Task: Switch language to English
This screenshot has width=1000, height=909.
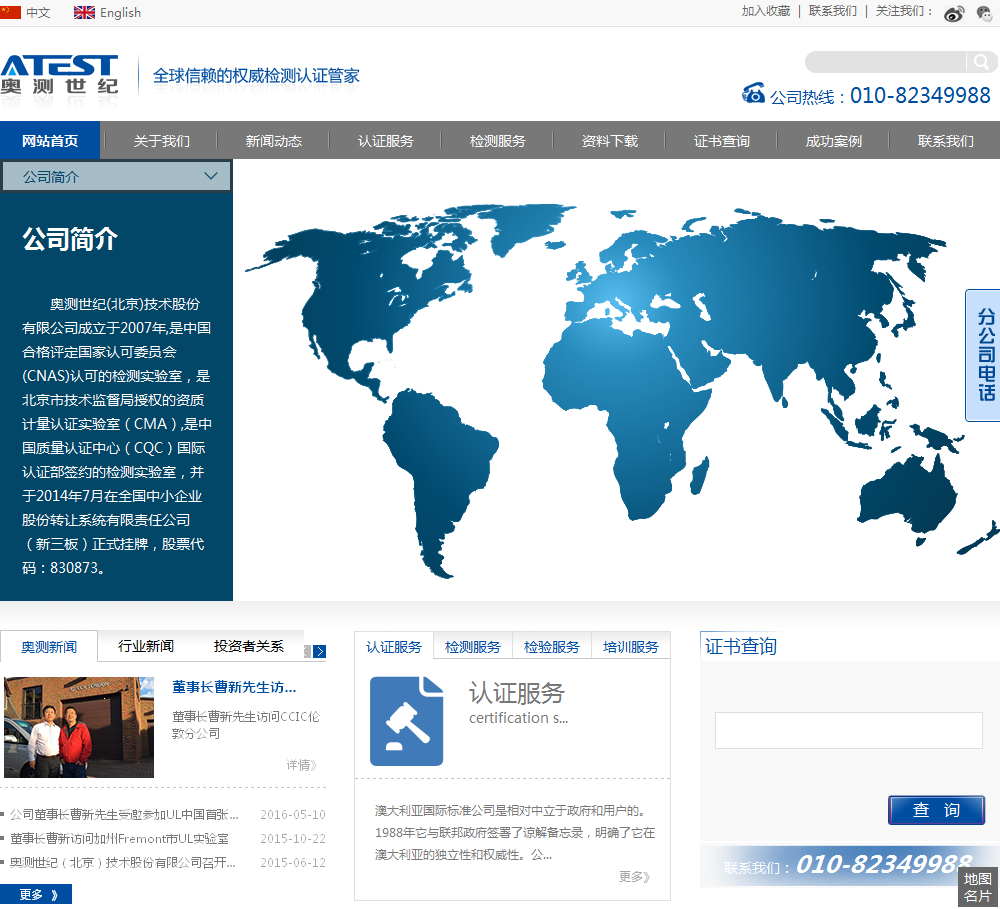Action: click(120, 13)
